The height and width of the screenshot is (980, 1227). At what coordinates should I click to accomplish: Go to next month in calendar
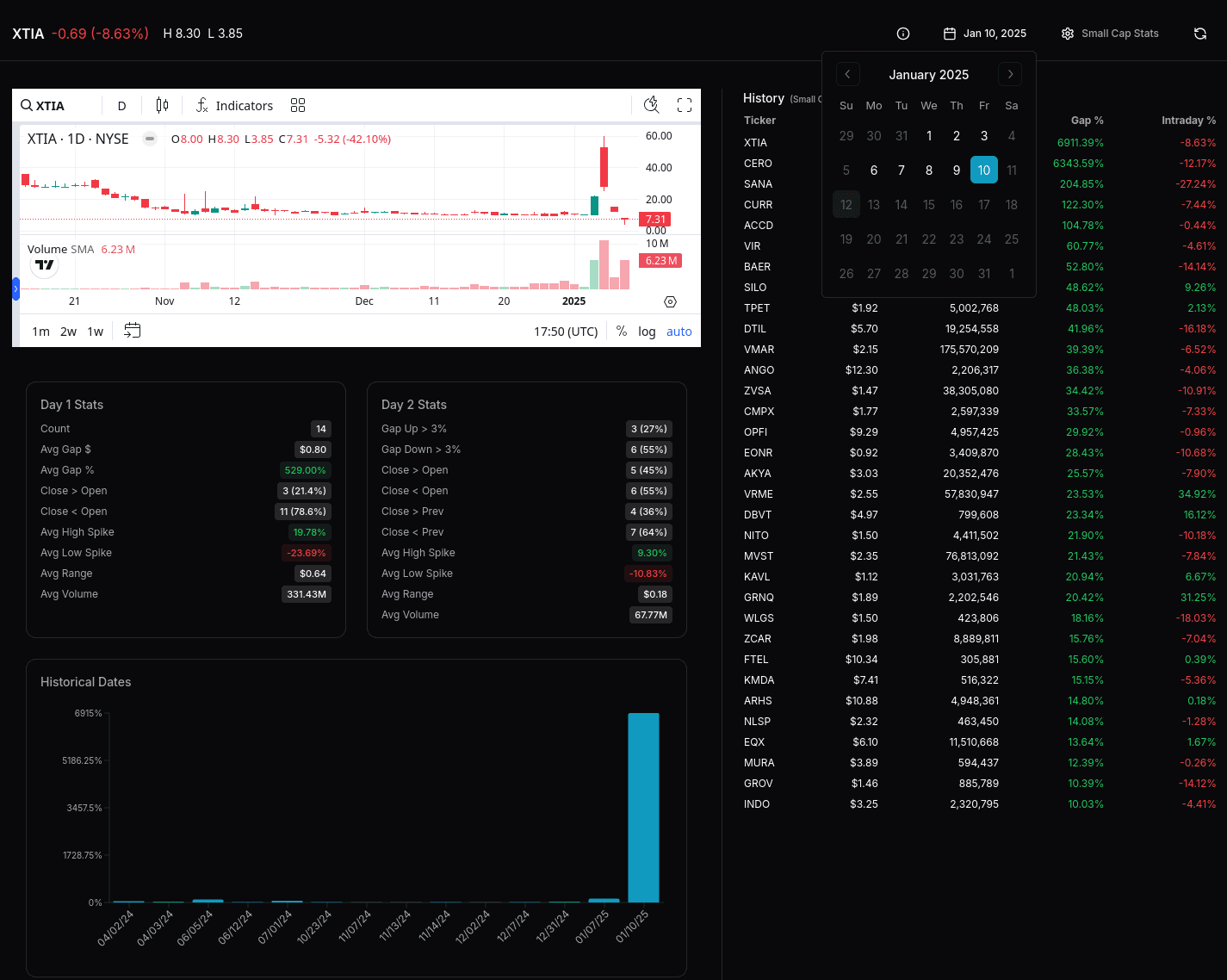1010,74
